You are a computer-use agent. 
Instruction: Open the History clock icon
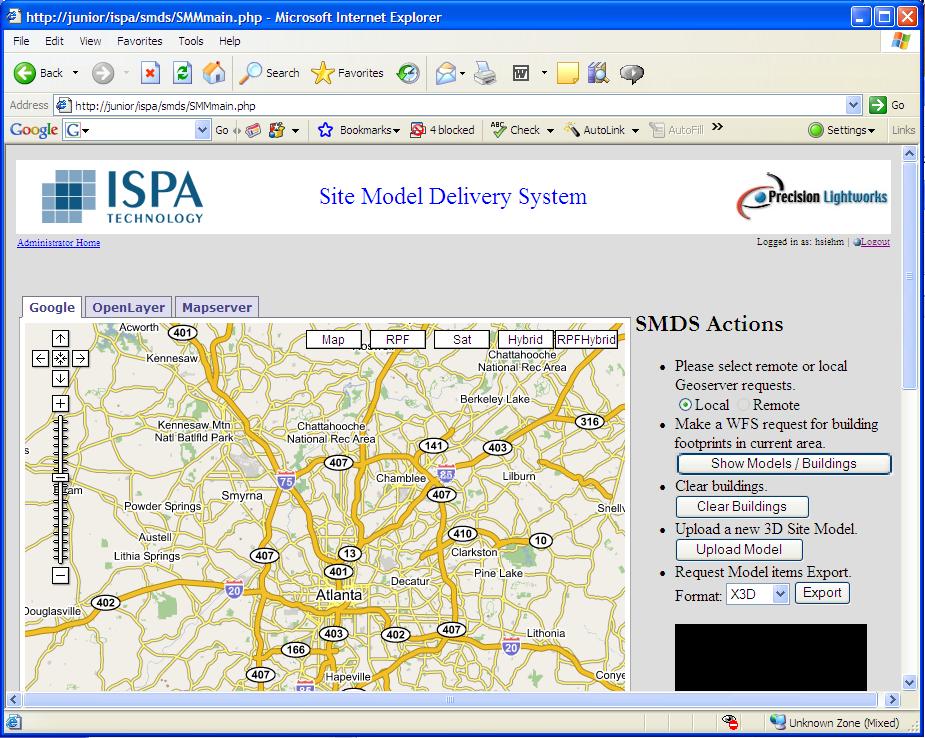click(x=408, y=73)
